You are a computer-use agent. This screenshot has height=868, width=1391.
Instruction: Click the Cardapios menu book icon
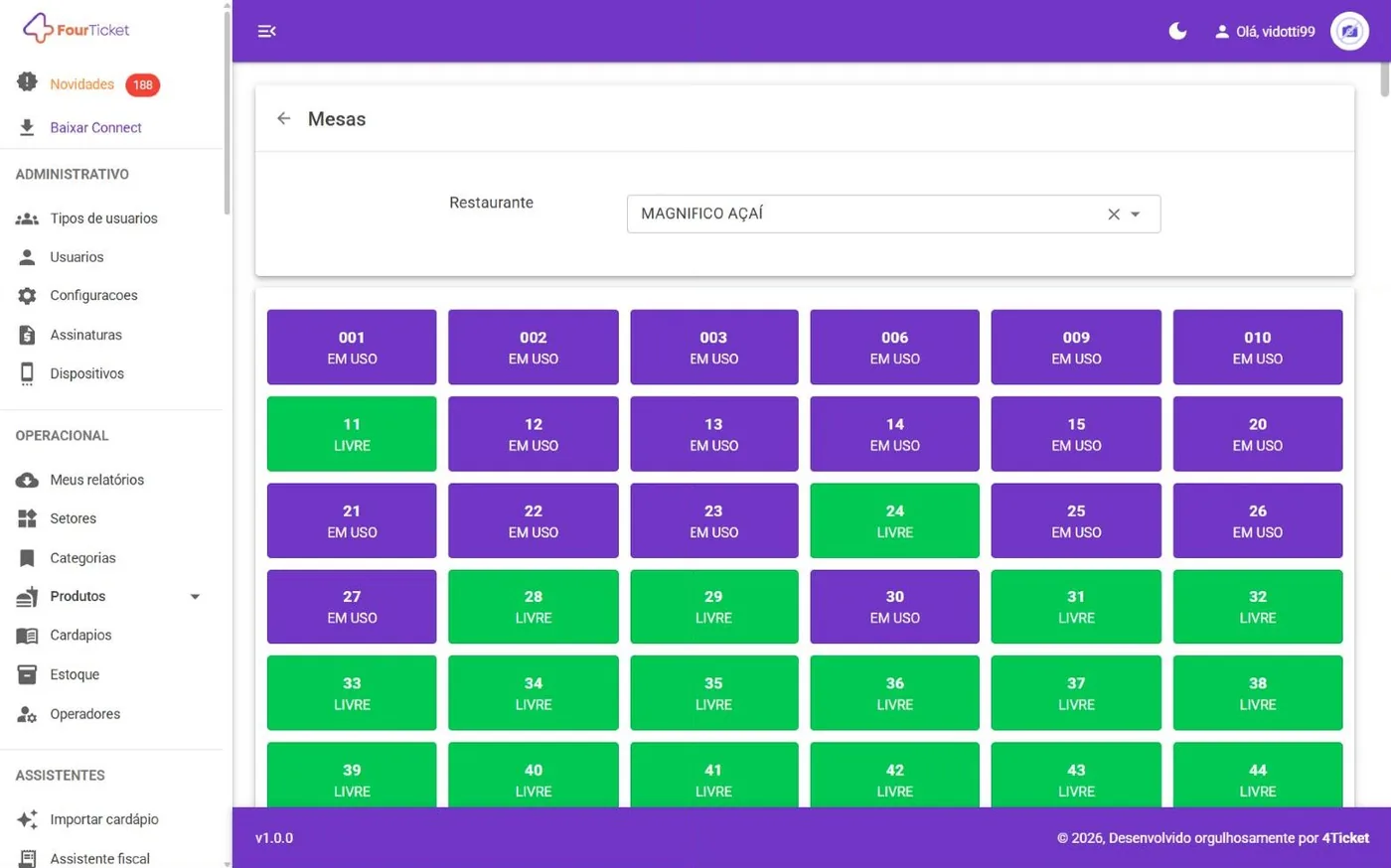tap(27, 636)
